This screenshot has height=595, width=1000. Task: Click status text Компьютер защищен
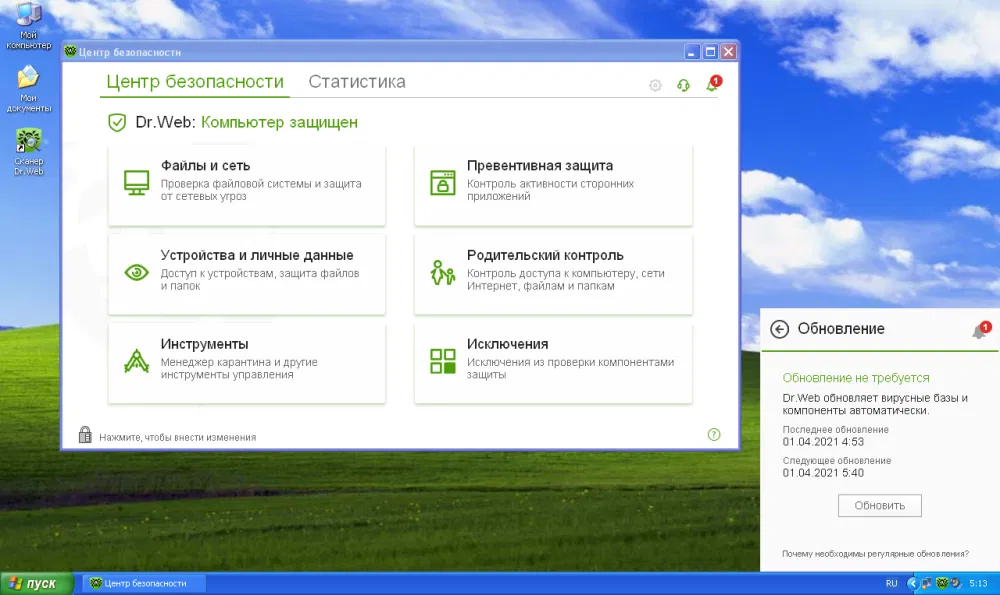pyautogui.click(x=279, y=122)
